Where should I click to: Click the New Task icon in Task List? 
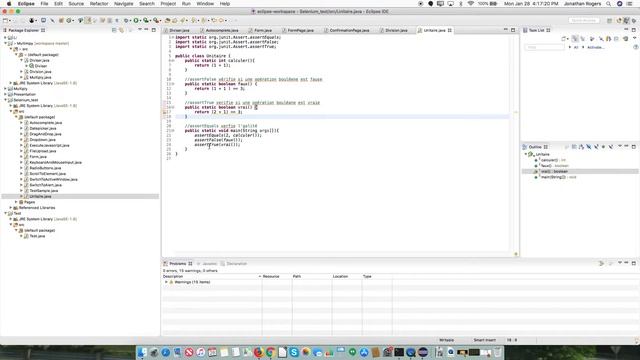point(564,39)
